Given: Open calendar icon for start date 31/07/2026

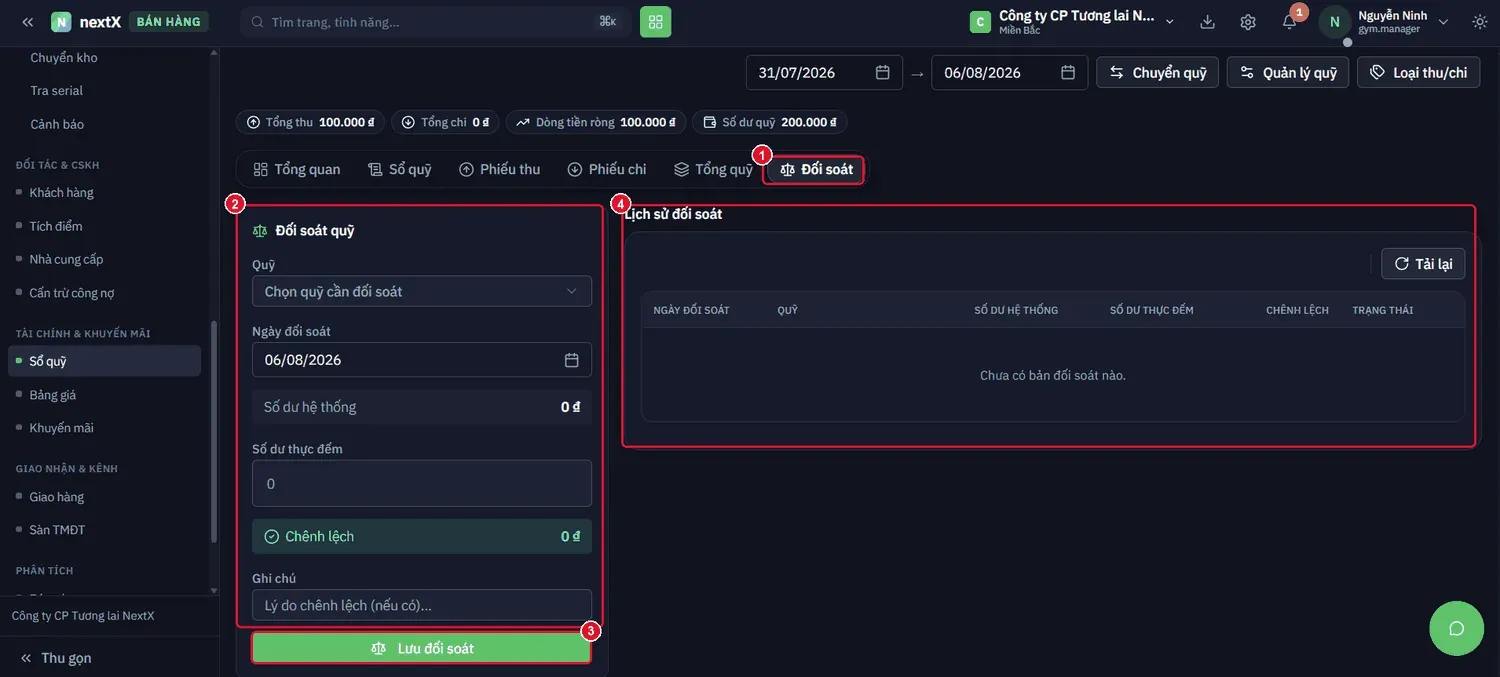Looking at the screenshot, I should click(x=883, y=72).
